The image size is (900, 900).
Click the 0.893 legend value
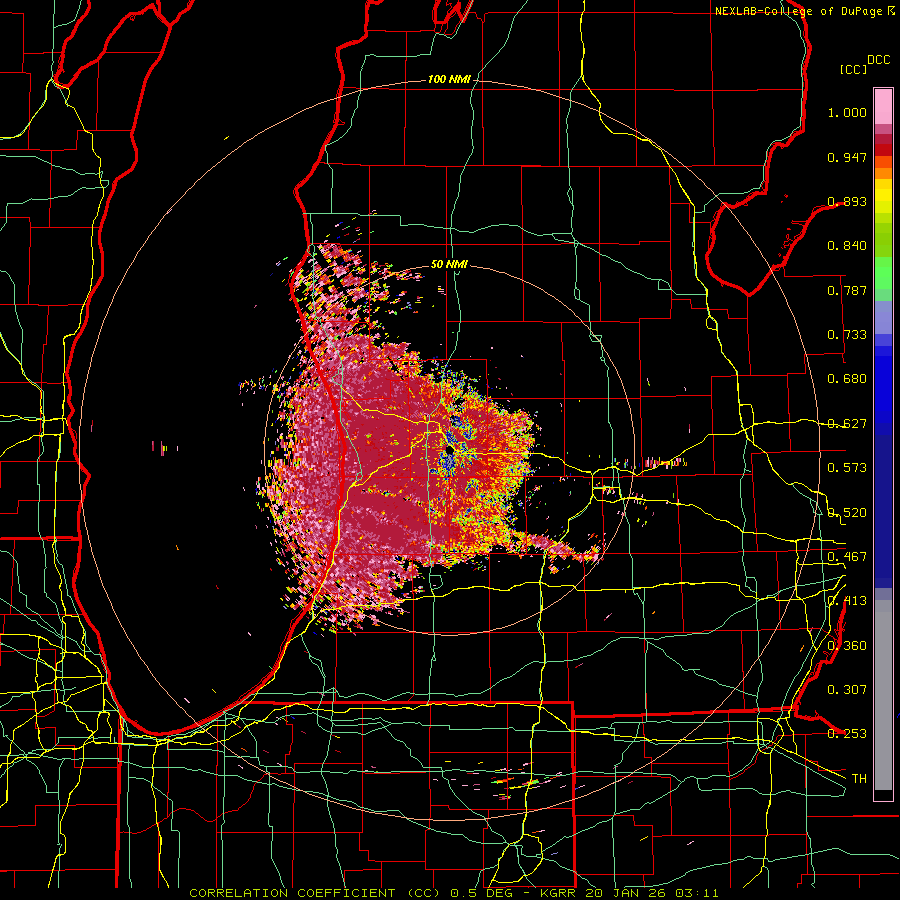point(847,201)
